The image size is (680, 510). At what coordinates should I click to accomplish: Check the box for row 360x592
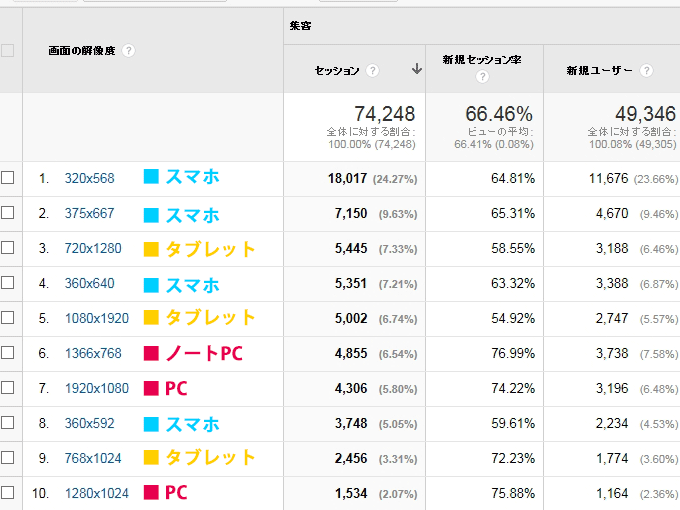pyautogui.click(x=7, y=422)
